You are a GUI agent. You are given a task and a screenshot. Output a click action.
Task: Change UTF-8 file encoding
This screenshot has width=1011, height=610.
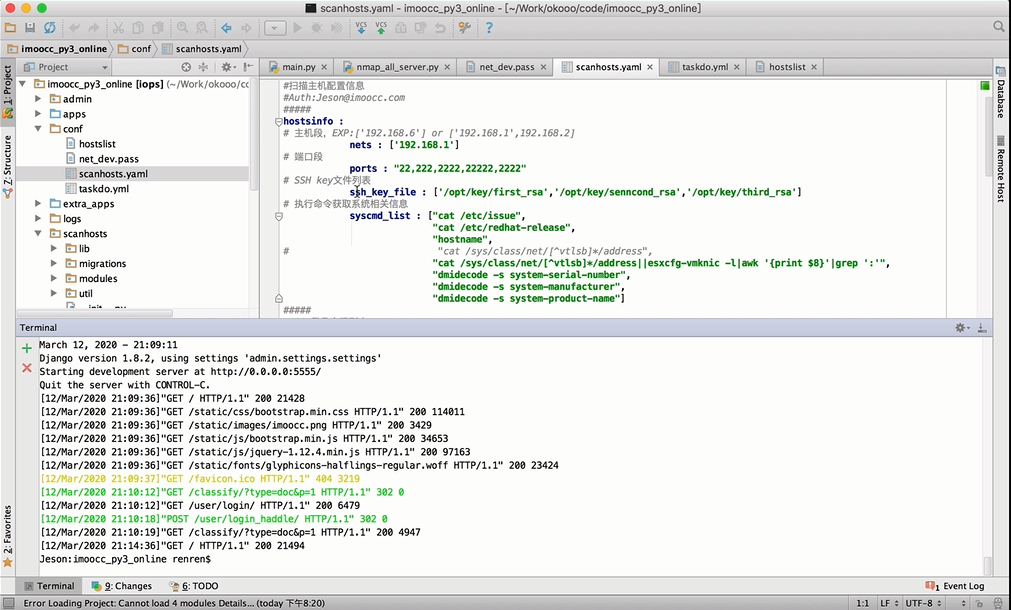click(923, 603)
